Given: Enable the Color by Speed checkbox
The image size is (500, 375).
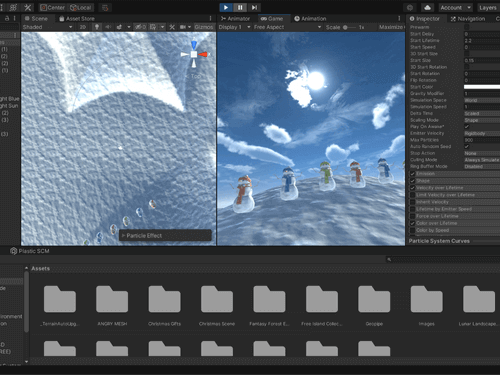Looking at the screenshot, I should tap(413, 230).
